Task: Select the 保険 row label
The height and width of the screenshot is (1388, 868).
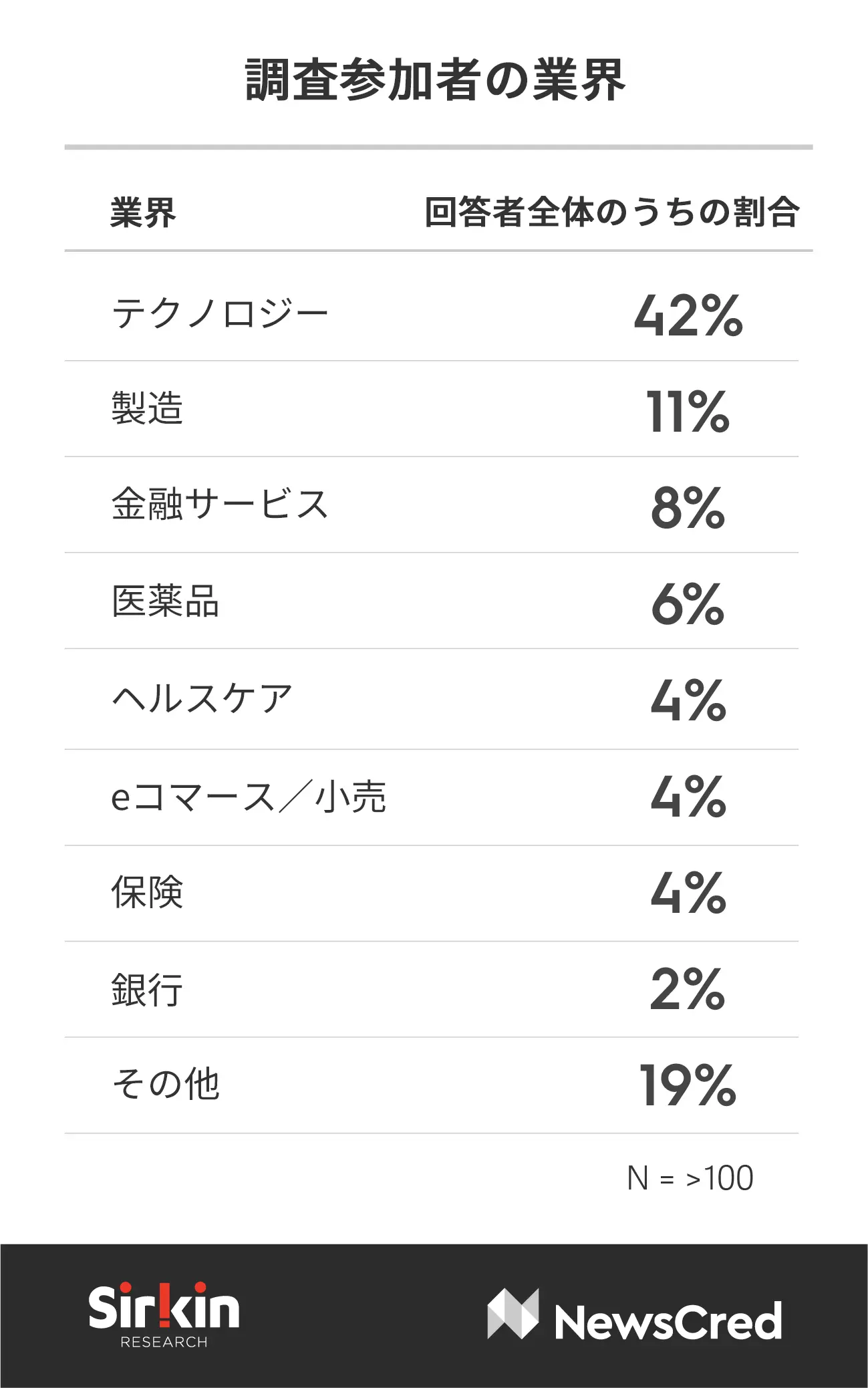Action: pyautogui.click(x=147, y=892)
